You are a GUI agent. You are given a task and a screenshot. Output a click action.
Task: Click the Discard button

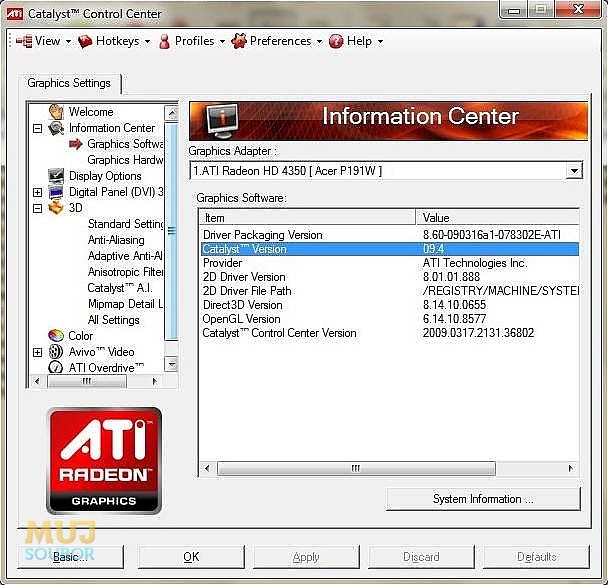pyautogui.click(x=421, y=557)
